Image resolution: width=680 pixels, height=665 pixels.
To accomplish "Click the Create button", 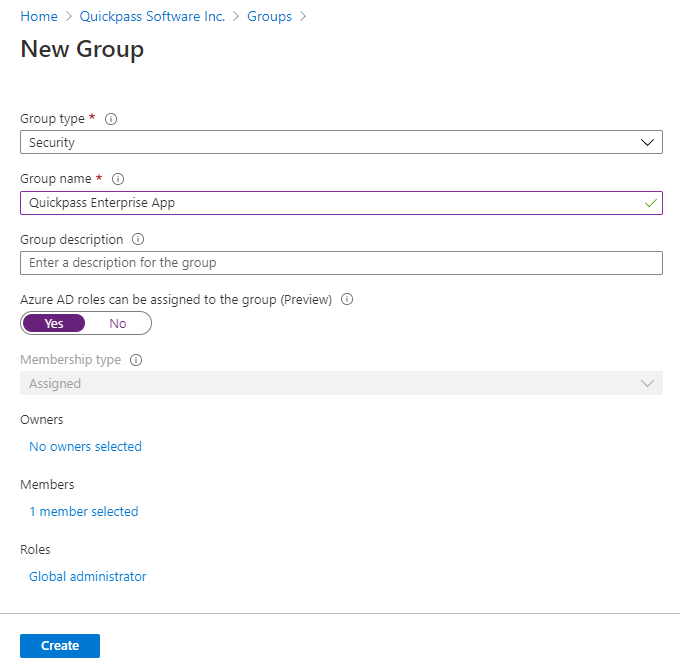I will 60,645.
